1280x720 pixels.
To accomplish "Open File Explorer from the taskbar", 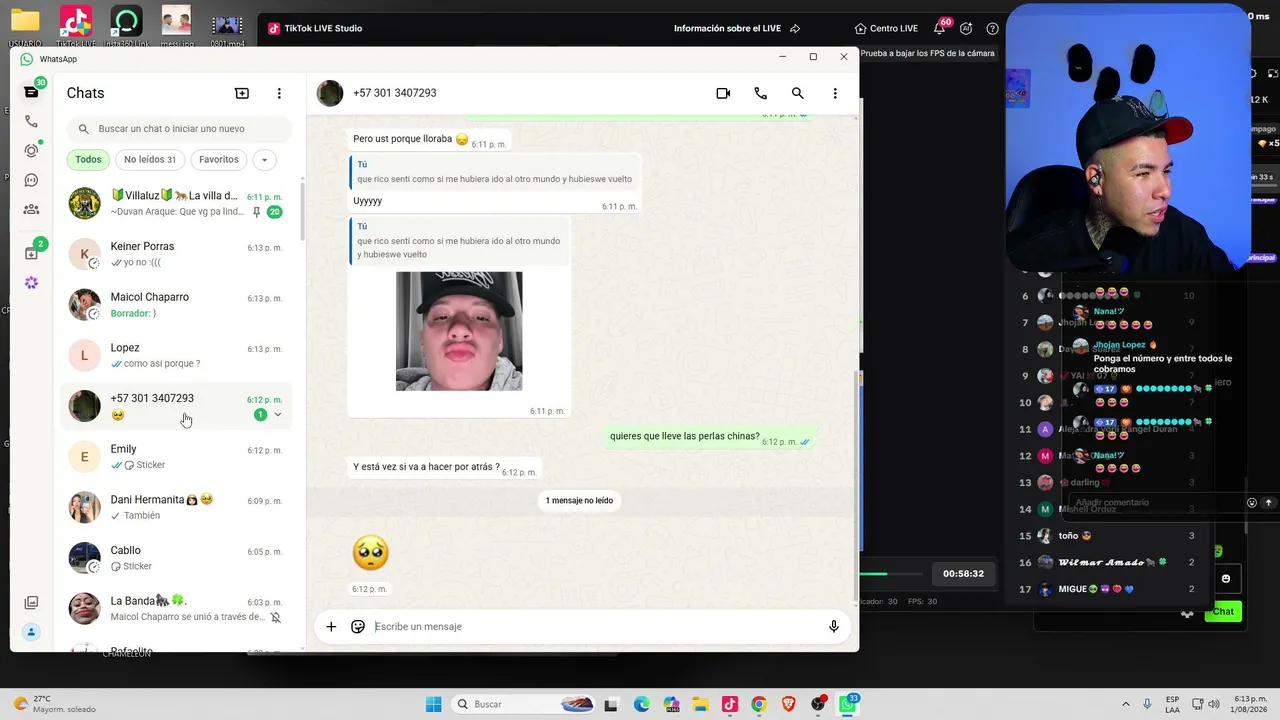I will point(700,704).
